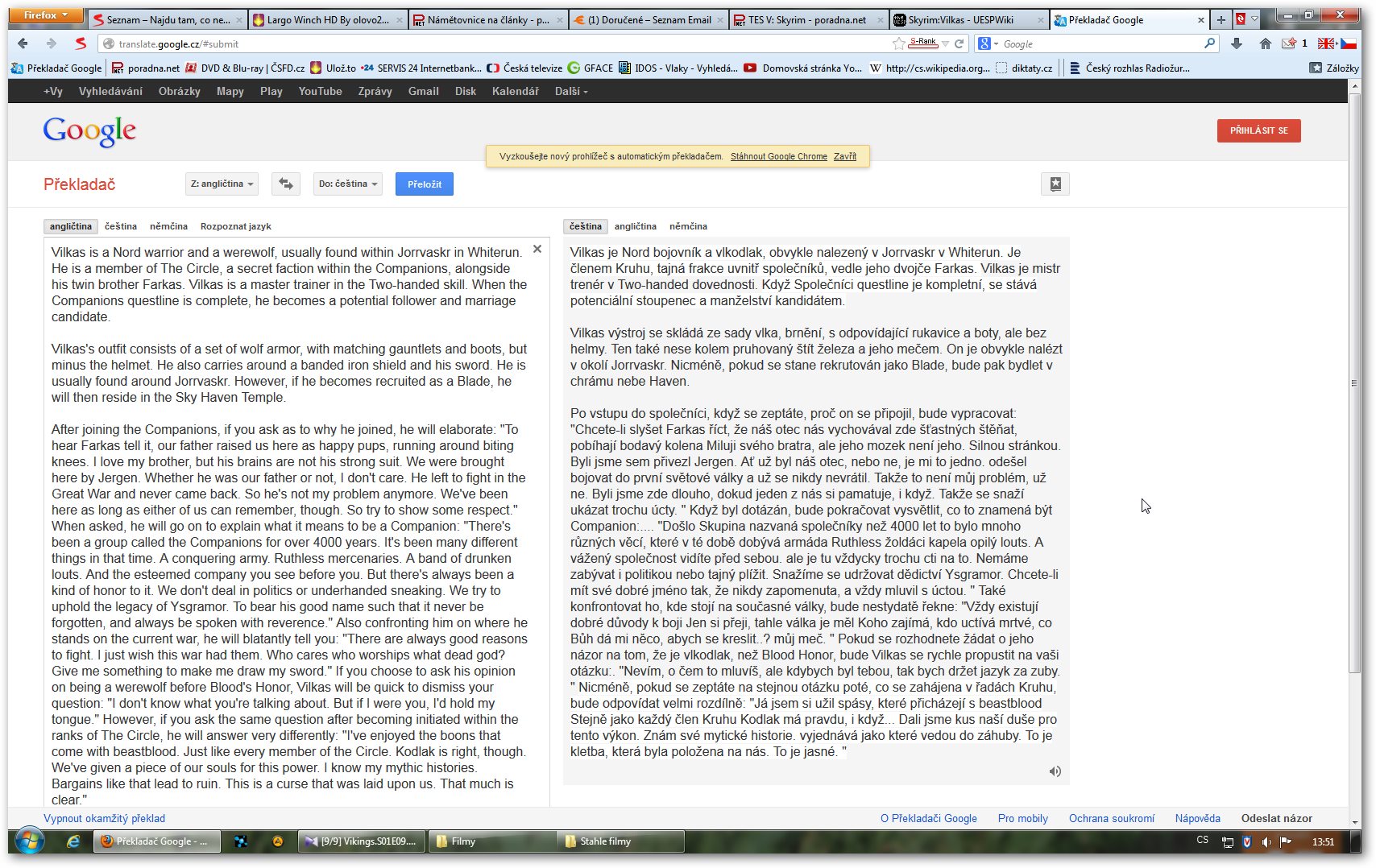Open the 'Další' menu in Google bar
The width and height of the screenshot is (1376, 868).
coord(570,91)
